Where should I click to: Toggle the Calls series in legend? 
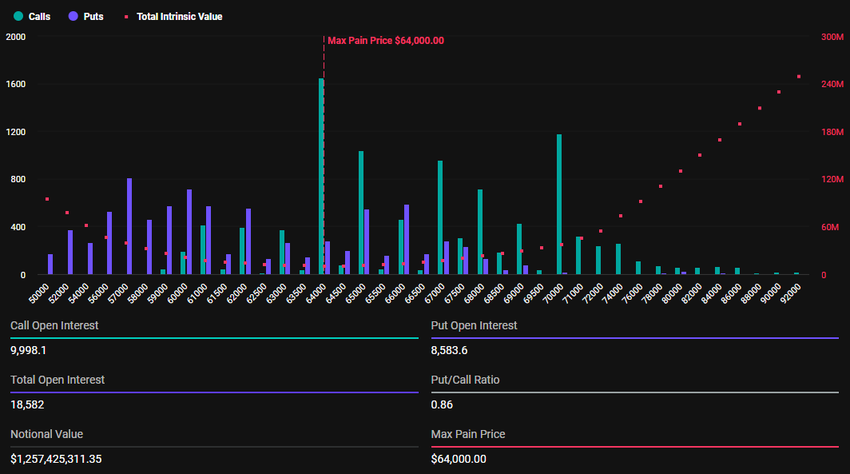[33, 17]
